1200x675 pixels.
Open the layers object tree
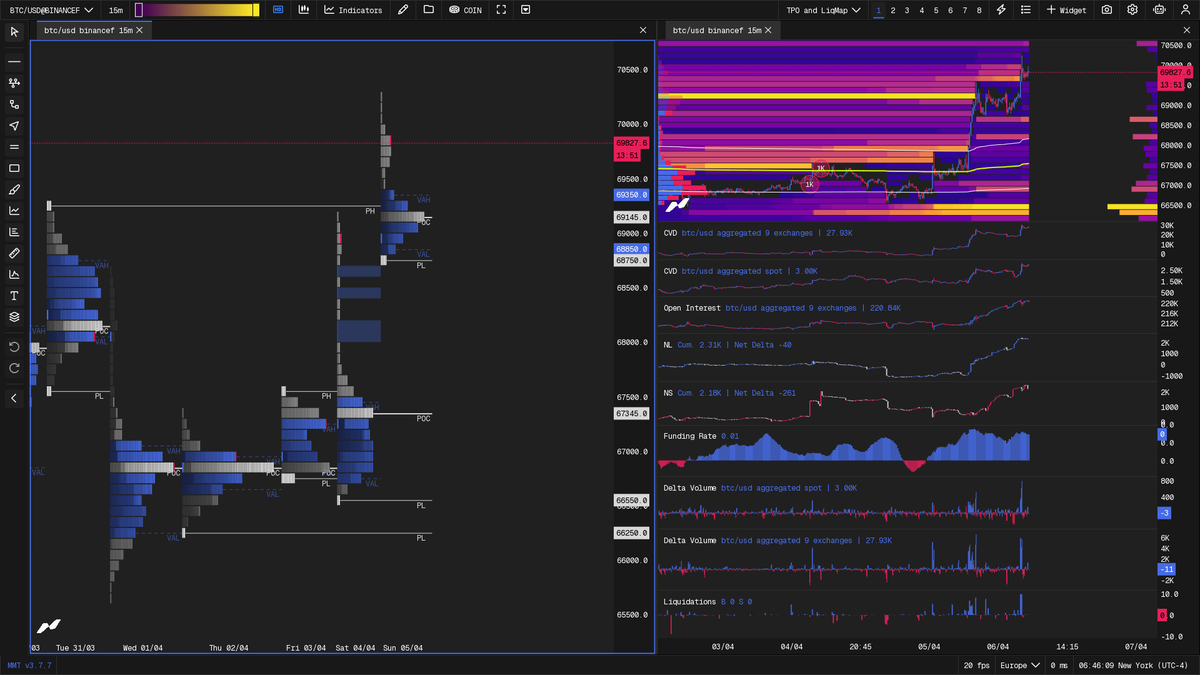[x=14, y=317]
